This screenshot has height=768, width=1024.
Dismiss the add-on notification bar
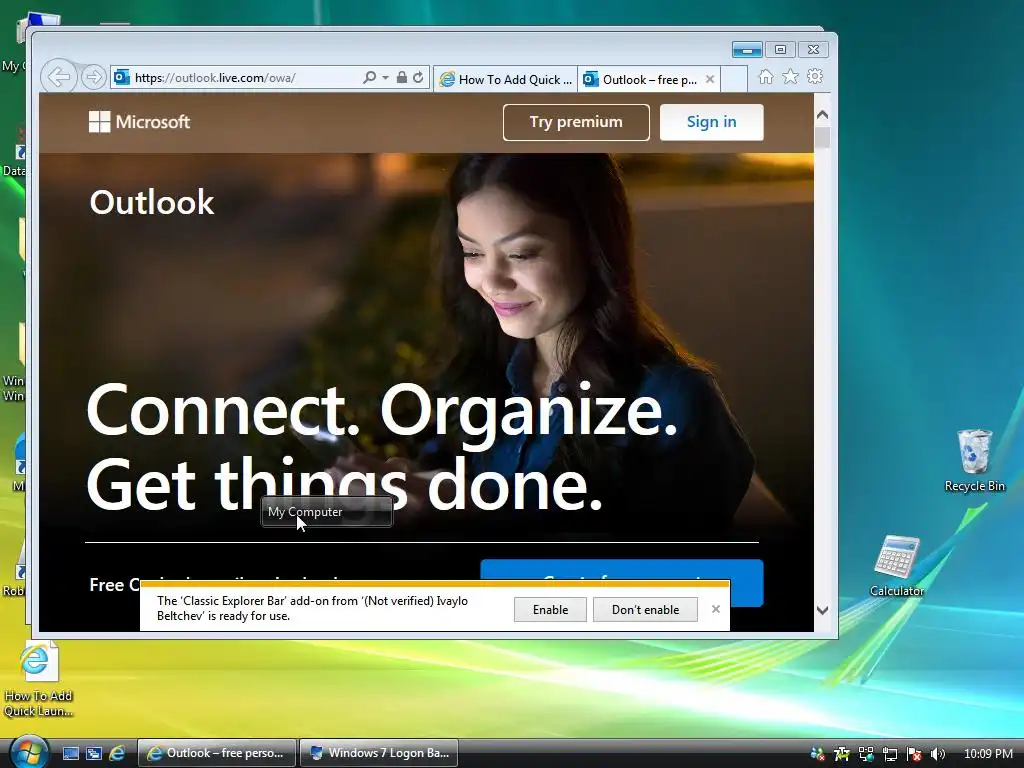716,609
